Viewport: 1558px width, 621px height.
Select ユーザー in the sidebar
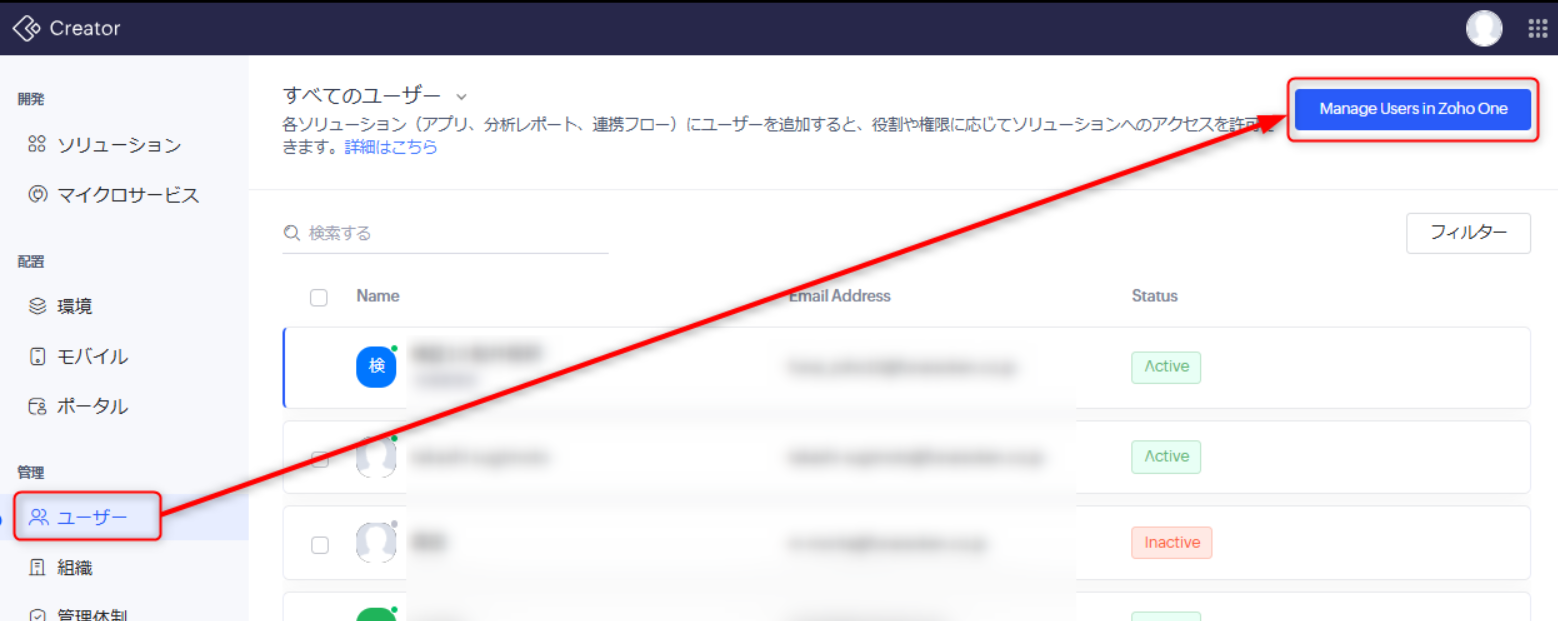(x=92, y=517)
